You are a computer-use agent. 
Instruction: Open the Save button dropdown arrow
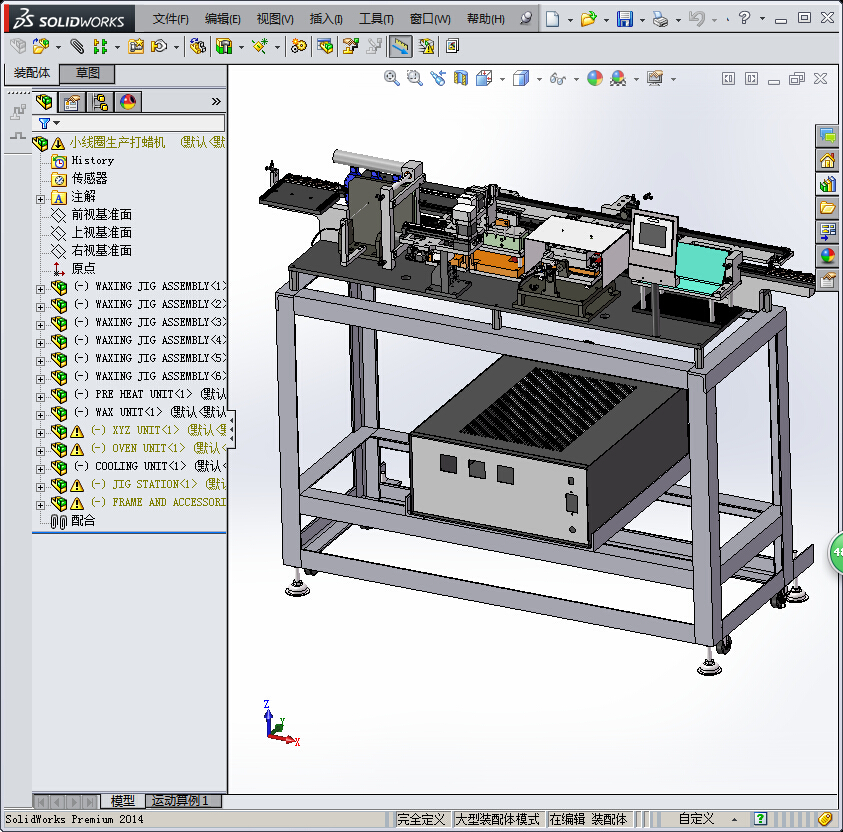pos(642,20)
